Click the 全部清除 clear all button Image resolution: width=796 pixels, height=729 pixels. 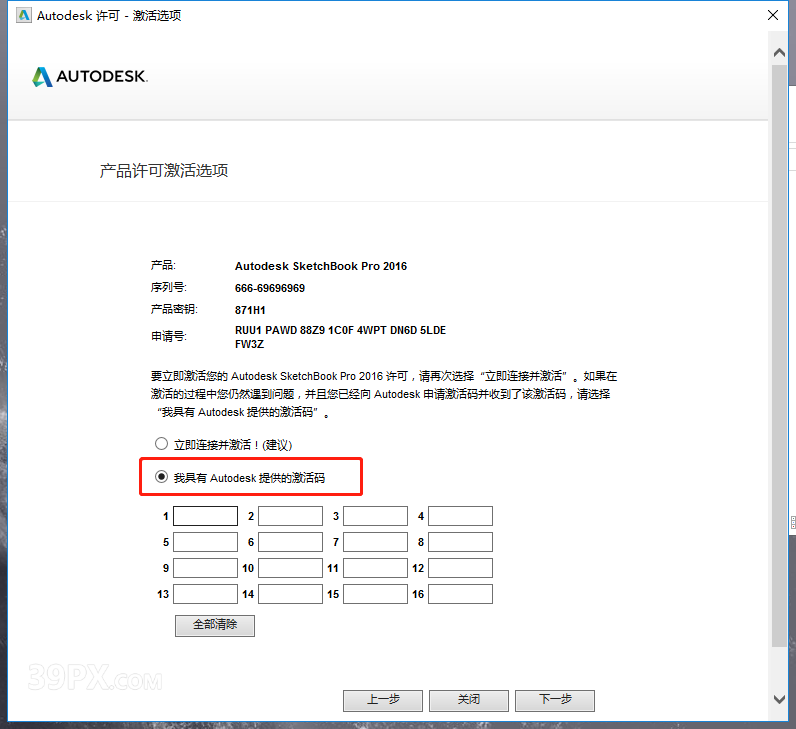click(x=215, y=625)
